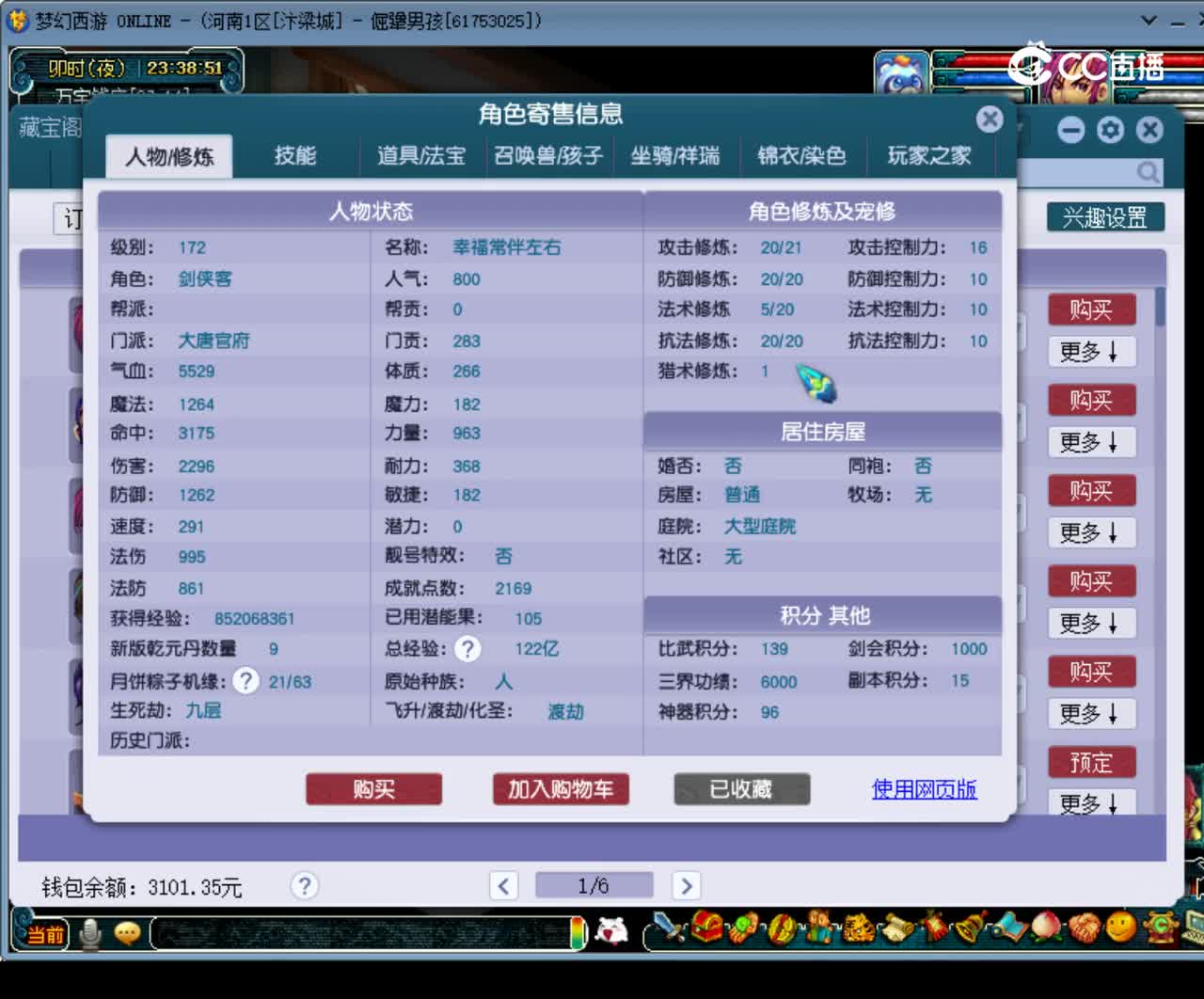The width and height of the screenshot is (1204, 999).
Task: Open the title bar dropdown arrow
Action: tap(1149, 20)
